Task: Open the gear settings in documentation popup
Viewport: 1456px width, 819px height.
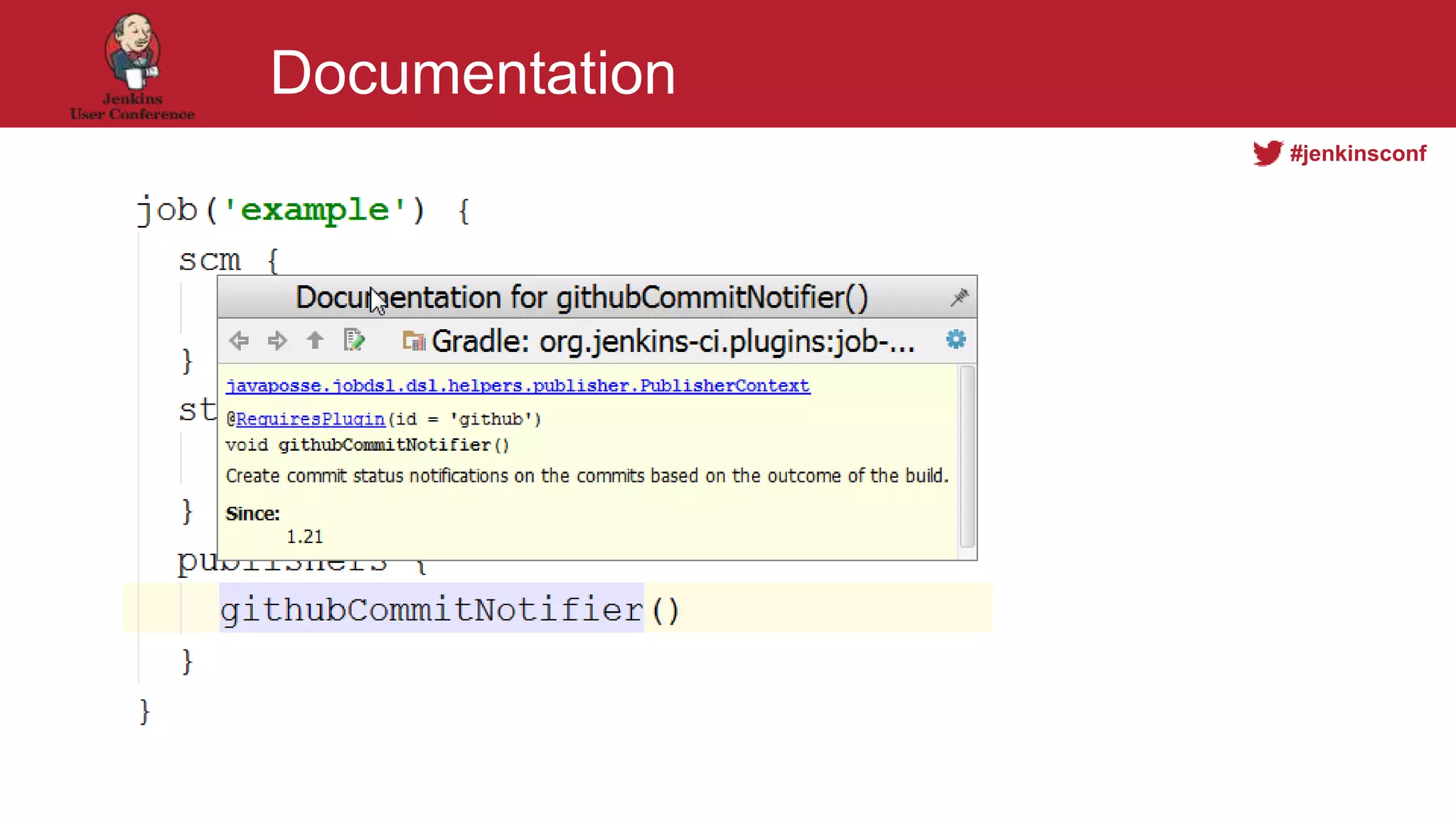Action: click(x=955, y=340)
